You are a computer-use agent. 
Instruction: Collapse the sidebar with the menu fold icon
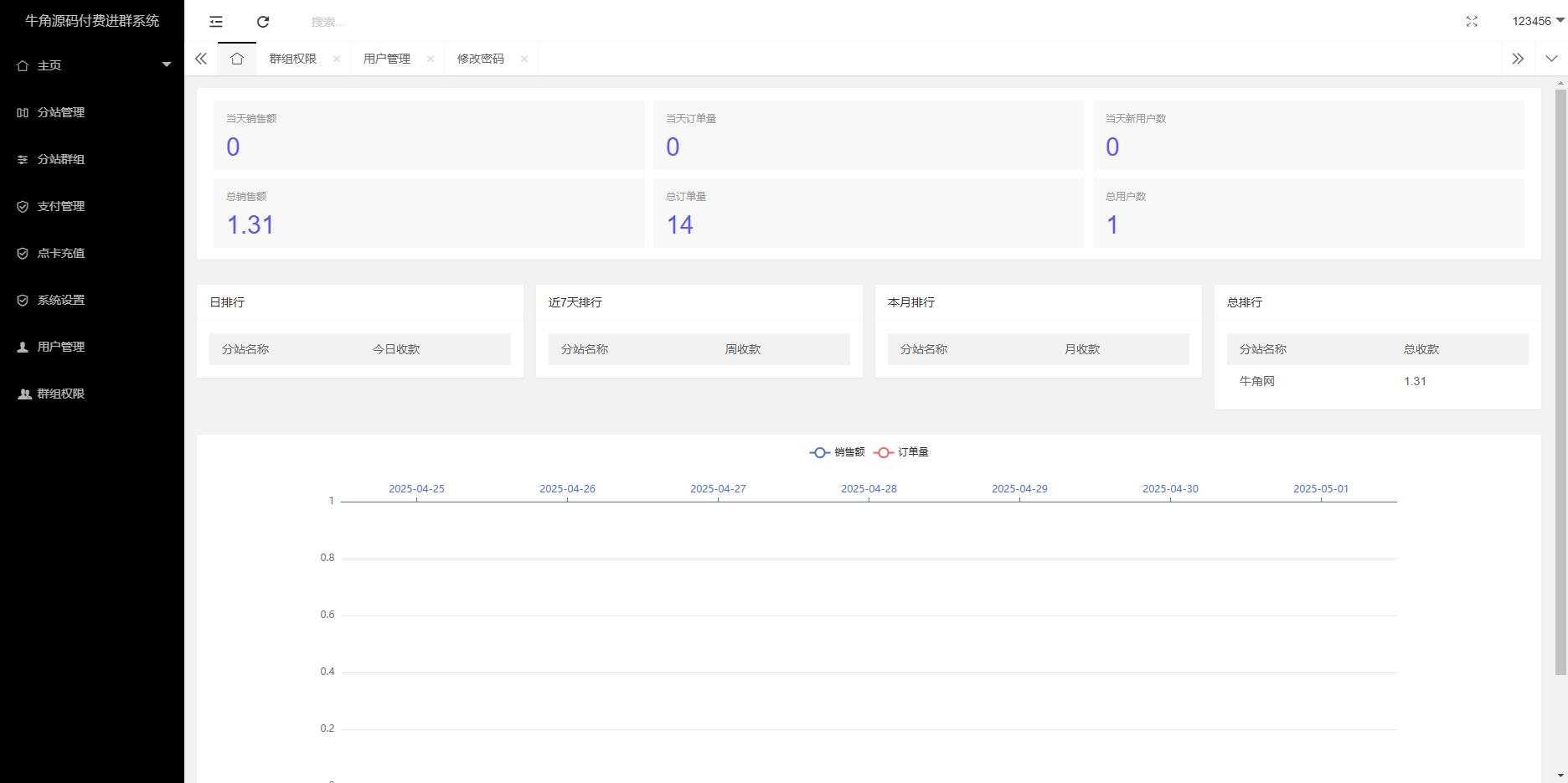tap(216, 22)
